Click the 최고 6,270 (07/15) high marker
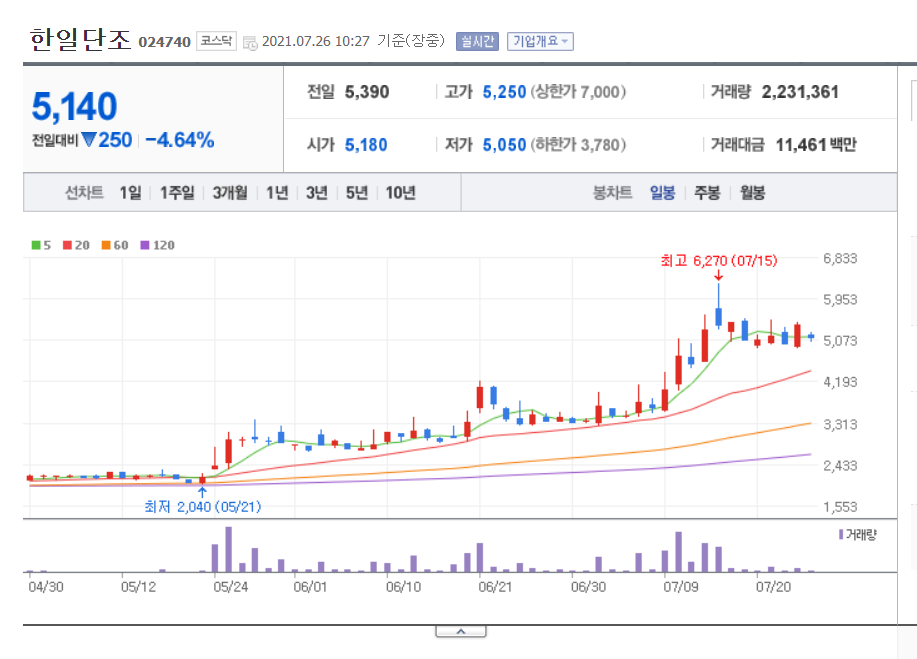This screenshot has width=917, height=659. tap(719, 261)
